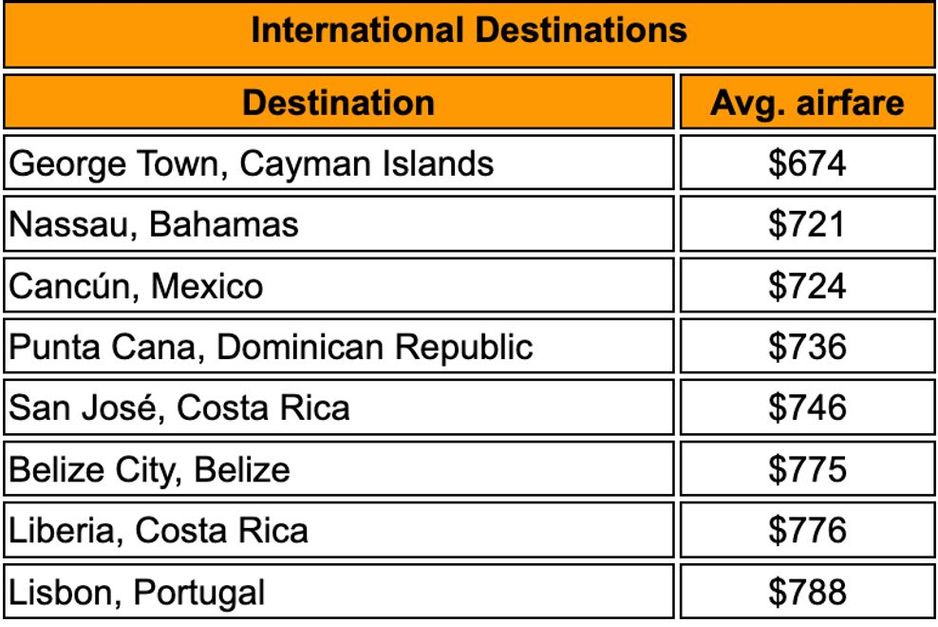Select the Destination column header

pyautogui.click(x=339, y=102)
